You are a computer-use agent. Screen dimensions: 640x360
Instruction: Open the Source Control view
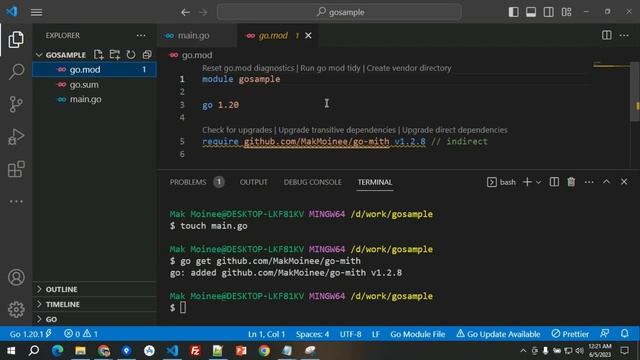[x=16, y=104]
